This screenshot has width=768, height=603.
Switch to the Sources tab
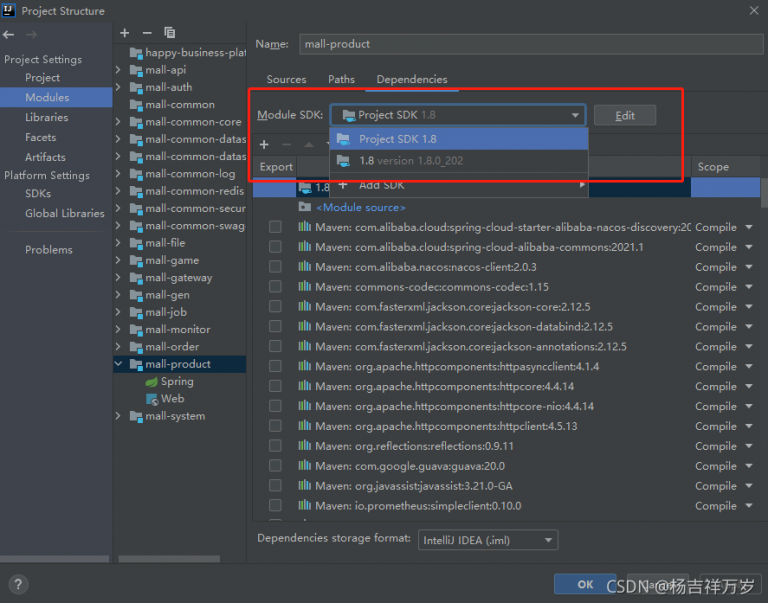click(286, 79)
